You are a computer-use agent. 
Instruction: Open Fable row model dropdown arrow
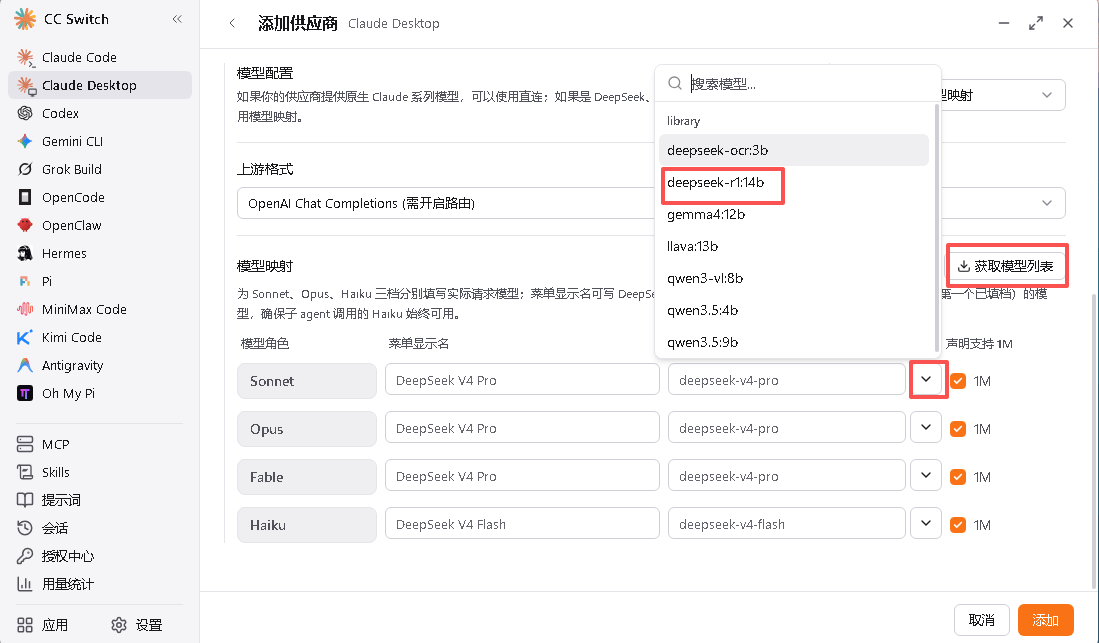tap(926, 475)
